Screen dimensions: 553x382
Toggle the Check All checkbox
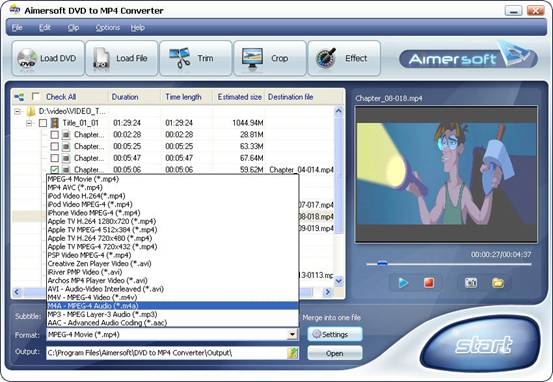[x=36, y=96]
